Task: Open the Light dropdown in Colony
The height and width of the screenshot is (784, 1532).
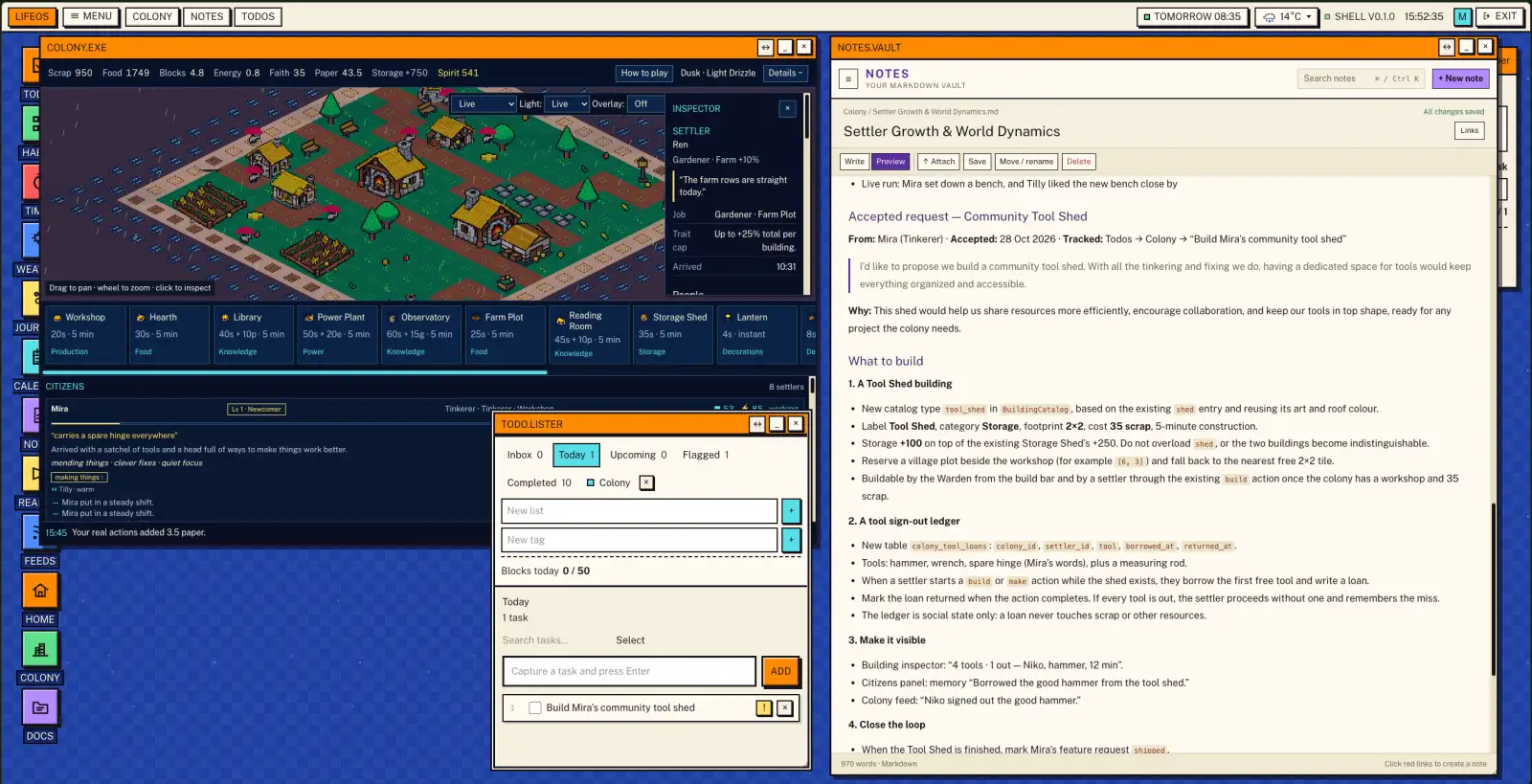Action: (567, 103)
